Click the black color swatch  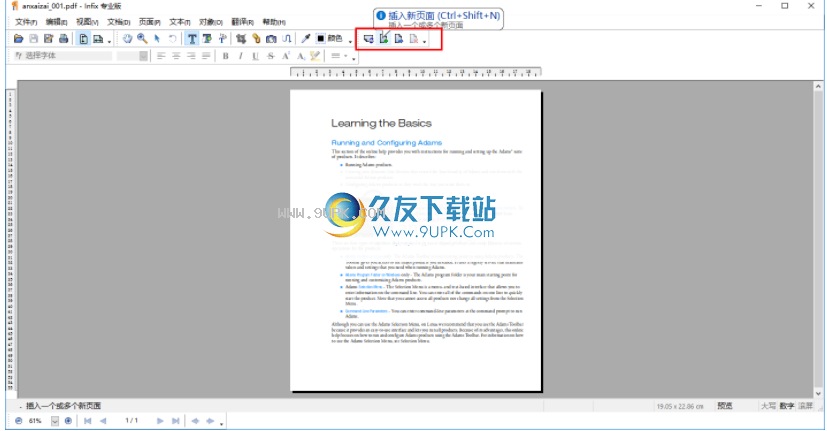point(320,39)
